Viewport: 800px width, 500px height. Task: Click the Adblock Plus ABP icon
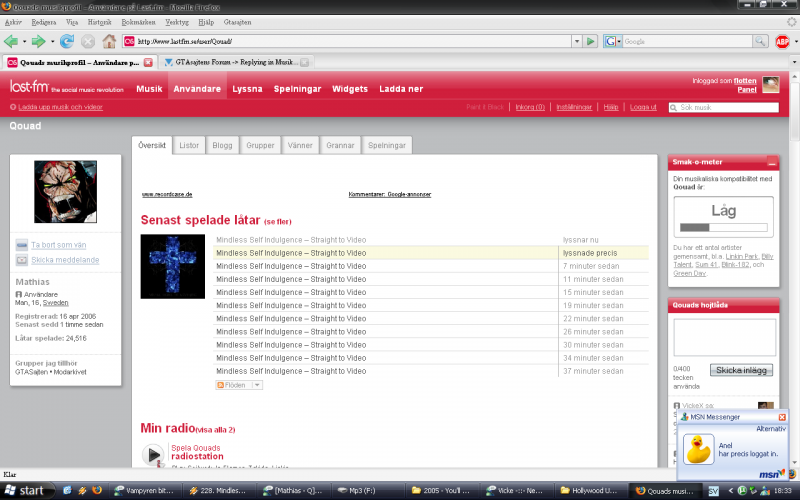(x=782, y=41)
